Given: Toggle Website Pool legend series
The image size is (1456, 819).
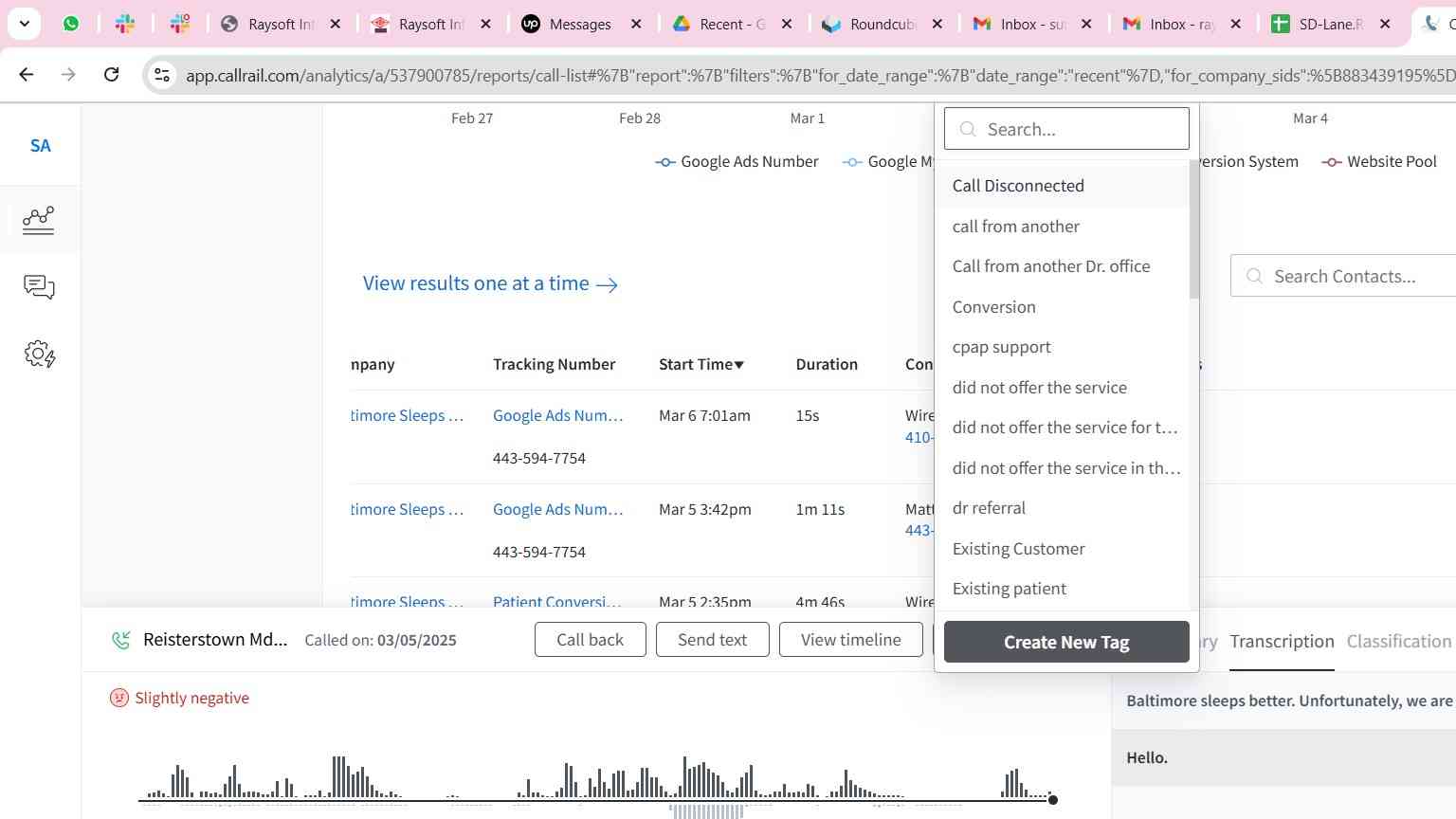Looking at the screenshot, I should point(1379,161).
